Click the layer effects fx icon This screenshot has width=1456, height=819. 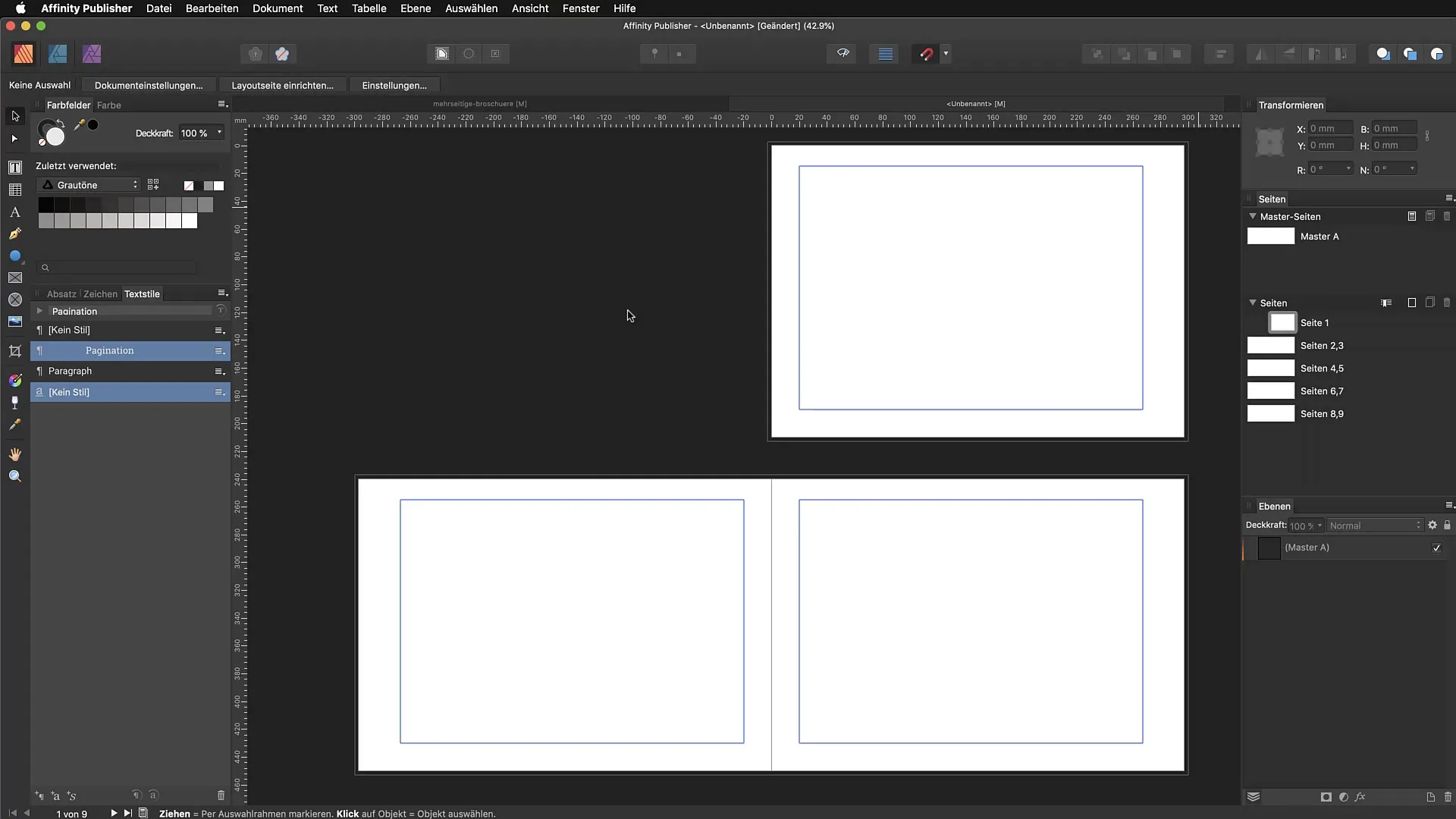point(1360,797)
